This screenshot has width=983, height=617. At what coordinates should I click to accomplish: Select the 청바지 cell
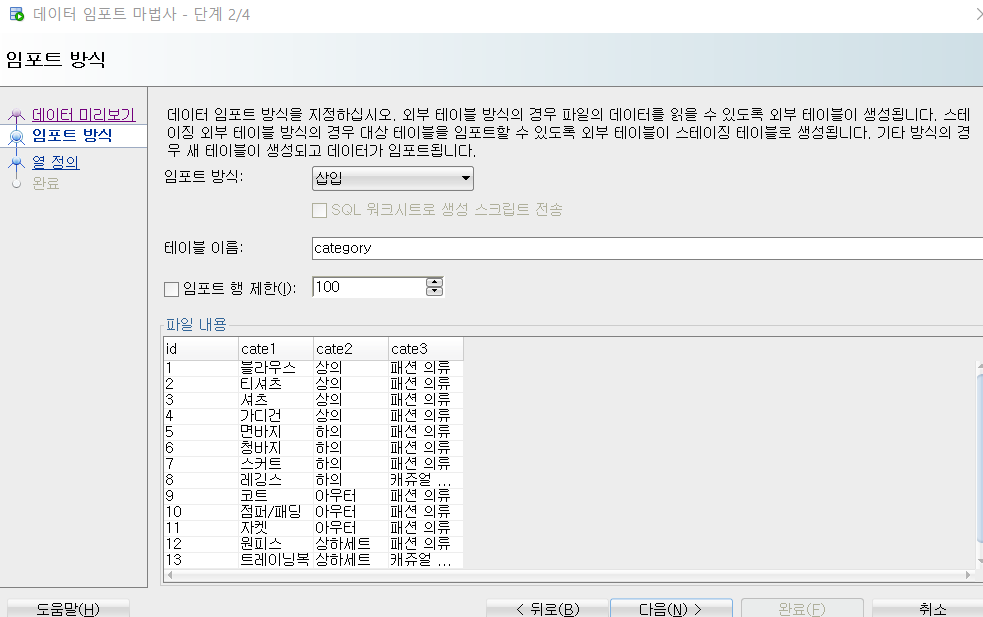pos(276,448)
